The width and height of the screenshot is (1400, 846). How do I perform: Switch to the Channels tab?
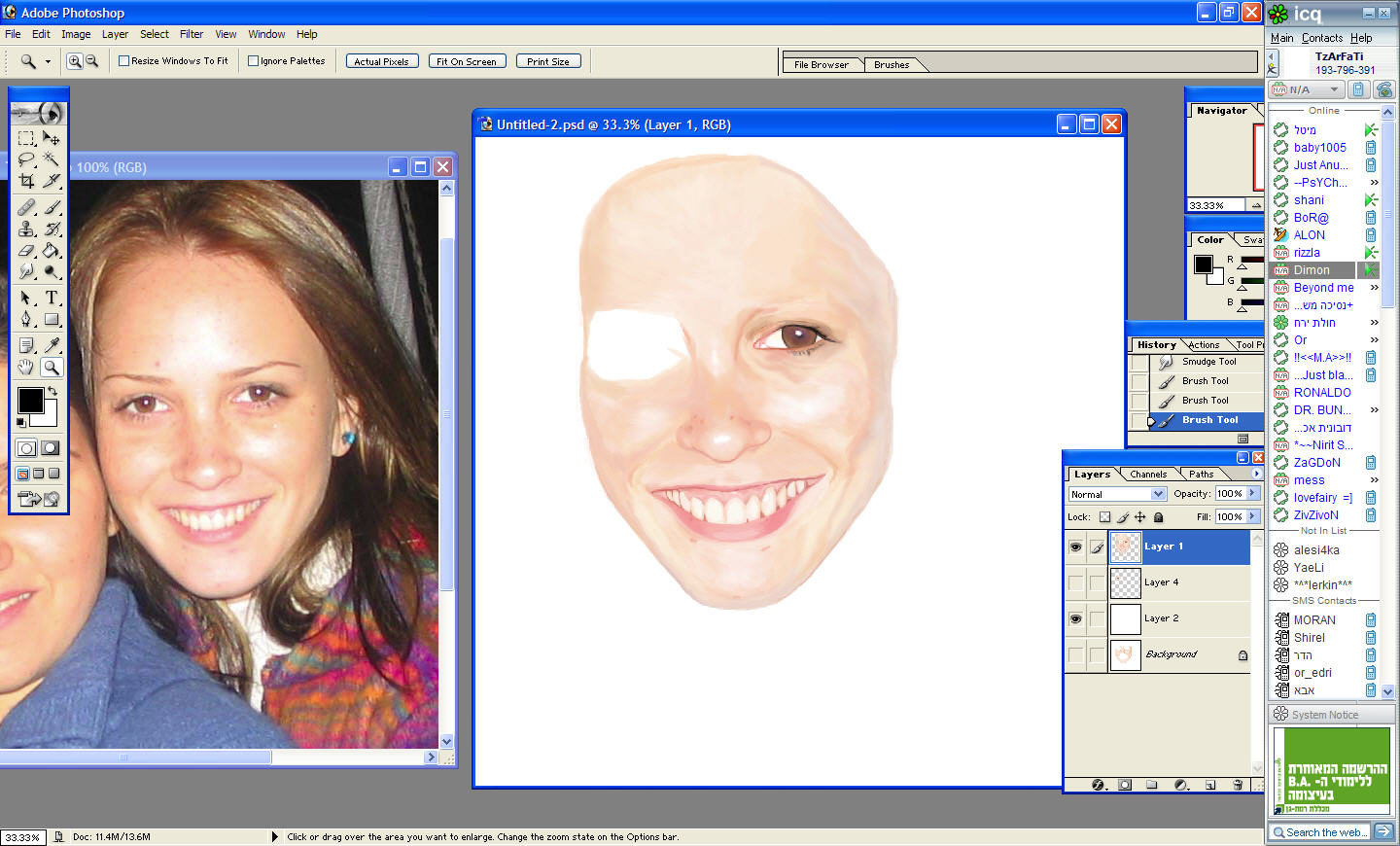pos(1148,475)
